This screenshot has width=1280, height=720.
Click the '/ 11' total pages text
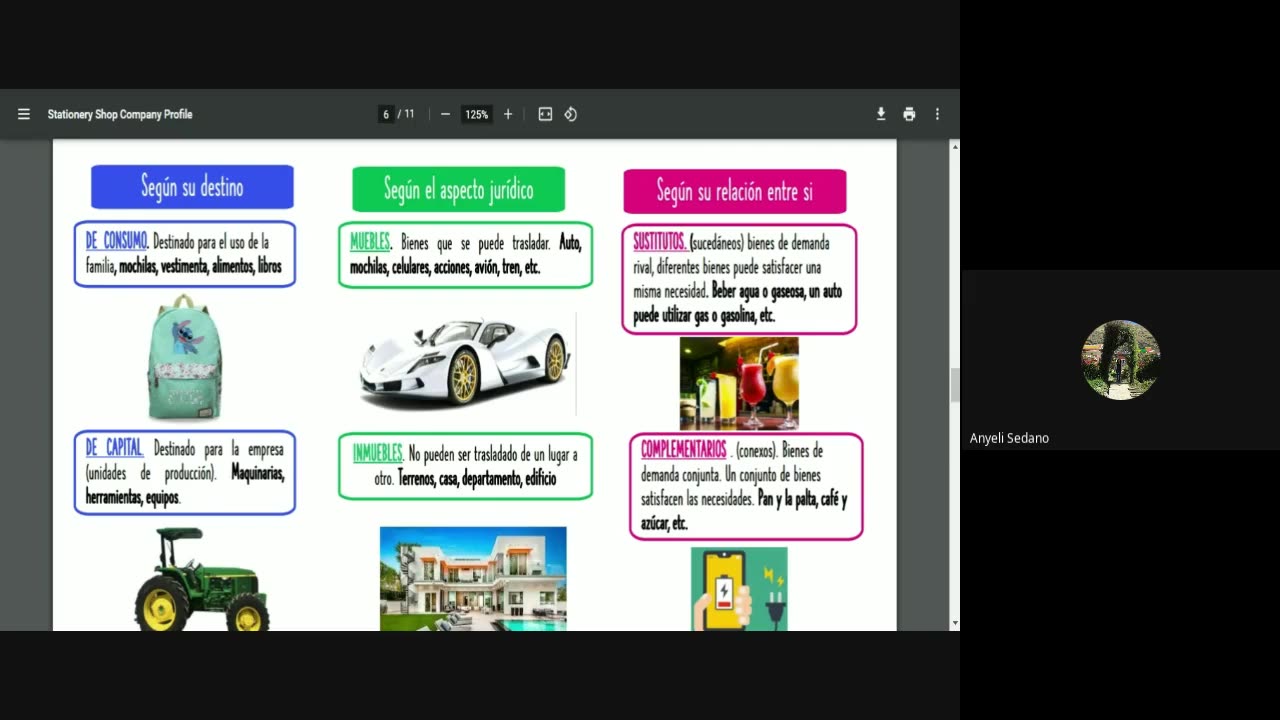point(406,114)
